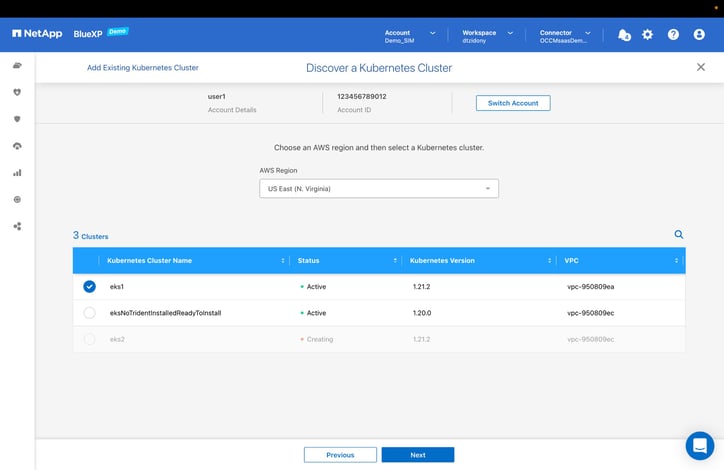Open the chat support bubble

click(x=699, y=445)
